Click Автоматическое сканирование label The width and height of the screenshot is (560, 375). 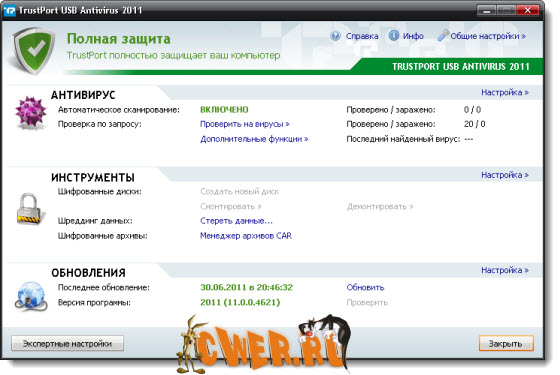point(119,110)
